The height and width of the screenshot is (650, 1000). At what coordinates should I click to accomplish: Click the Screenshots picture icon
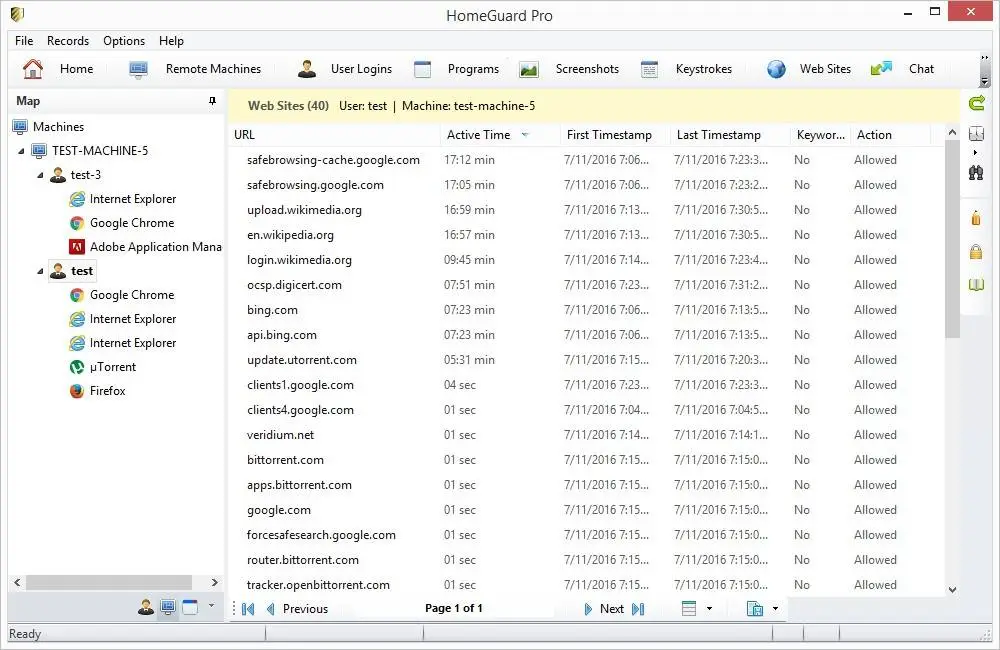pos(529,69)
